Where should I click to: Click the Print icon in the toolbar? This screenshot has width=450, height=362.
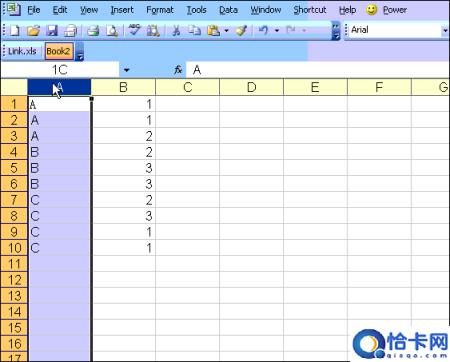point(93,31)
